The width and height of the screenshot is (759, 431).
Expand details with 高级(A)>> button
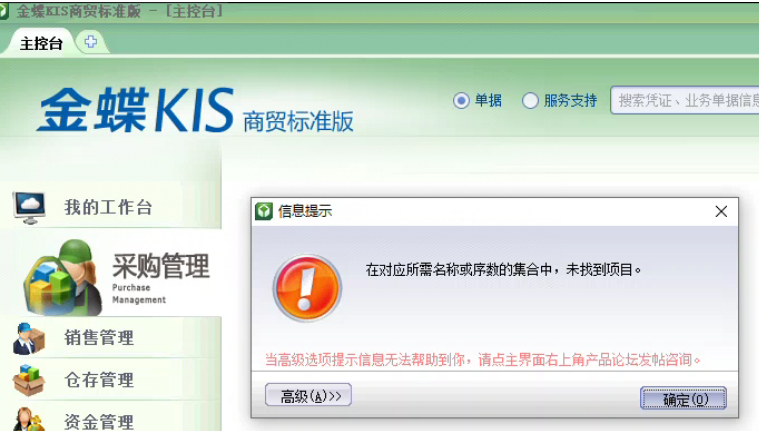pos(309,396)
